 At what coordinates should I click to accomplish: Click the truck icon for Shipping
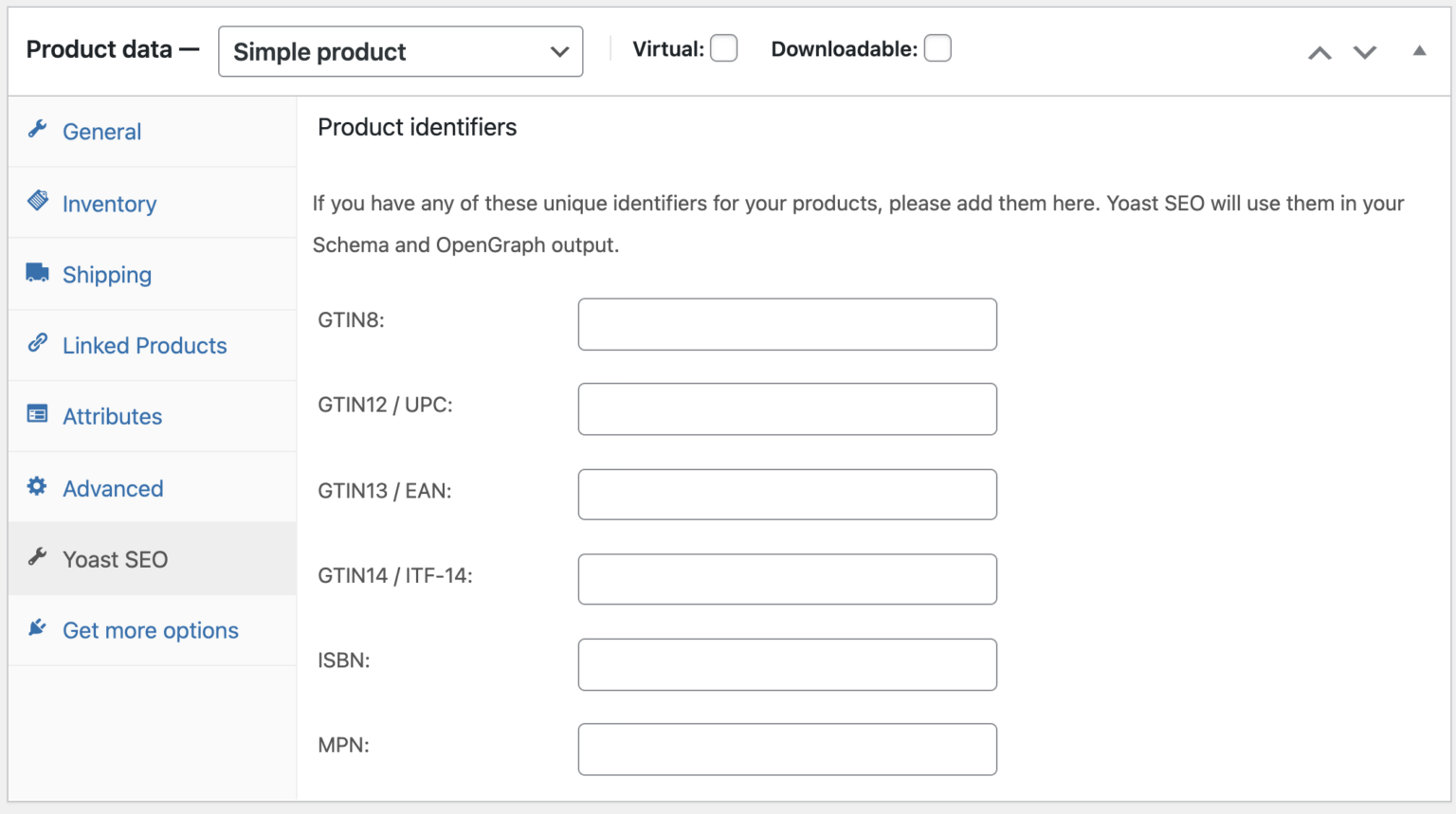[37, 273]
